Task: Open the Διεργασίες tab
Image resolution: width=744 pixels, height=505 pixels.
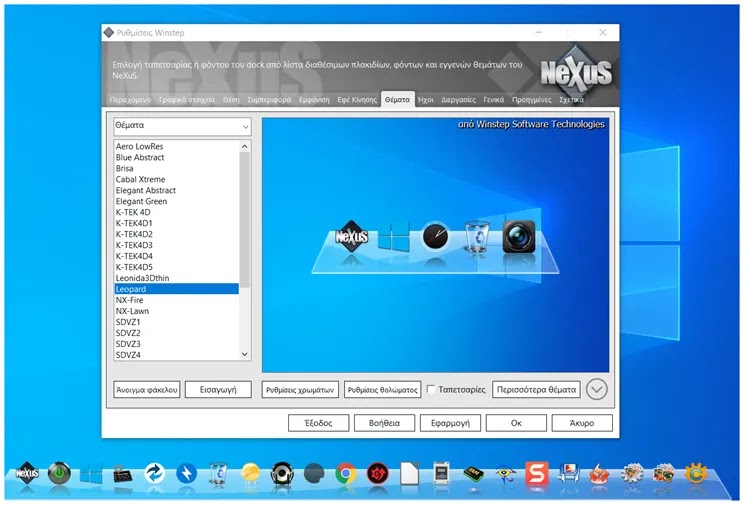Action: click(458, 100)
